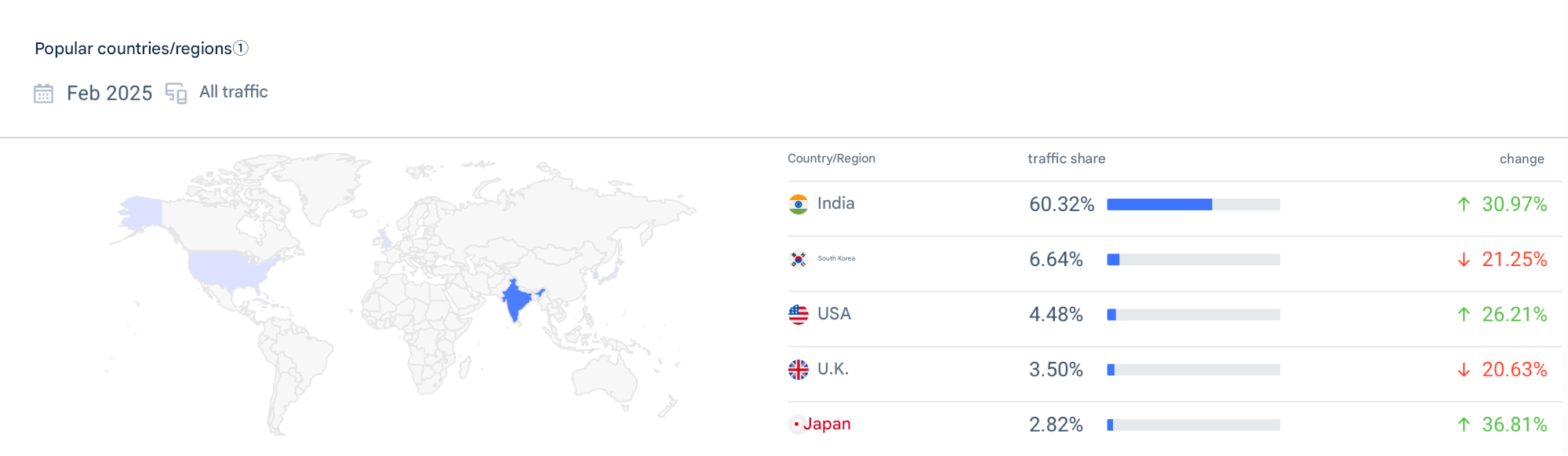Click the red down arrow for South Korea
The width and height of the screenshot is (1568, 456).
pyautogui.click(x=1464, y=259)
